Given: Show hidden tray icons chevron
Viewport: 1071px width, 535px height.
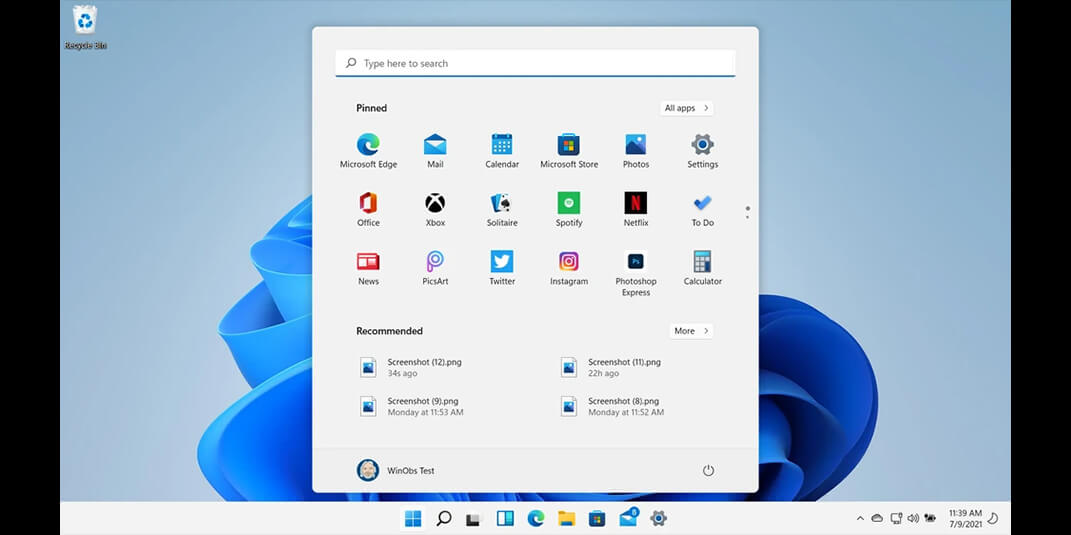Looking at the screenshot, I should [x=860, y=519].
